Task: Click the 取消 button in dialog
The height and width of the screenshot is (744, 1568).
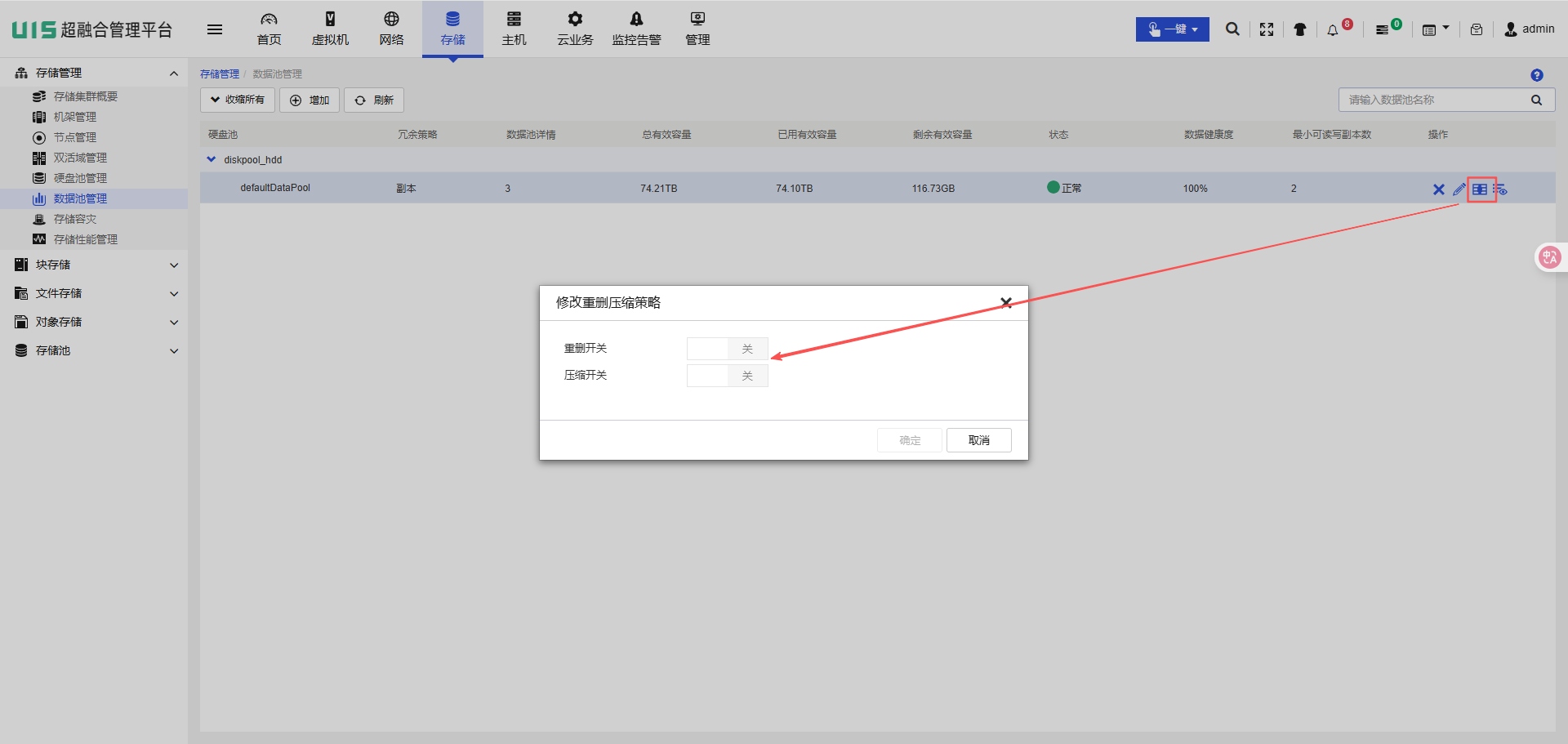Action: [978, 440]
